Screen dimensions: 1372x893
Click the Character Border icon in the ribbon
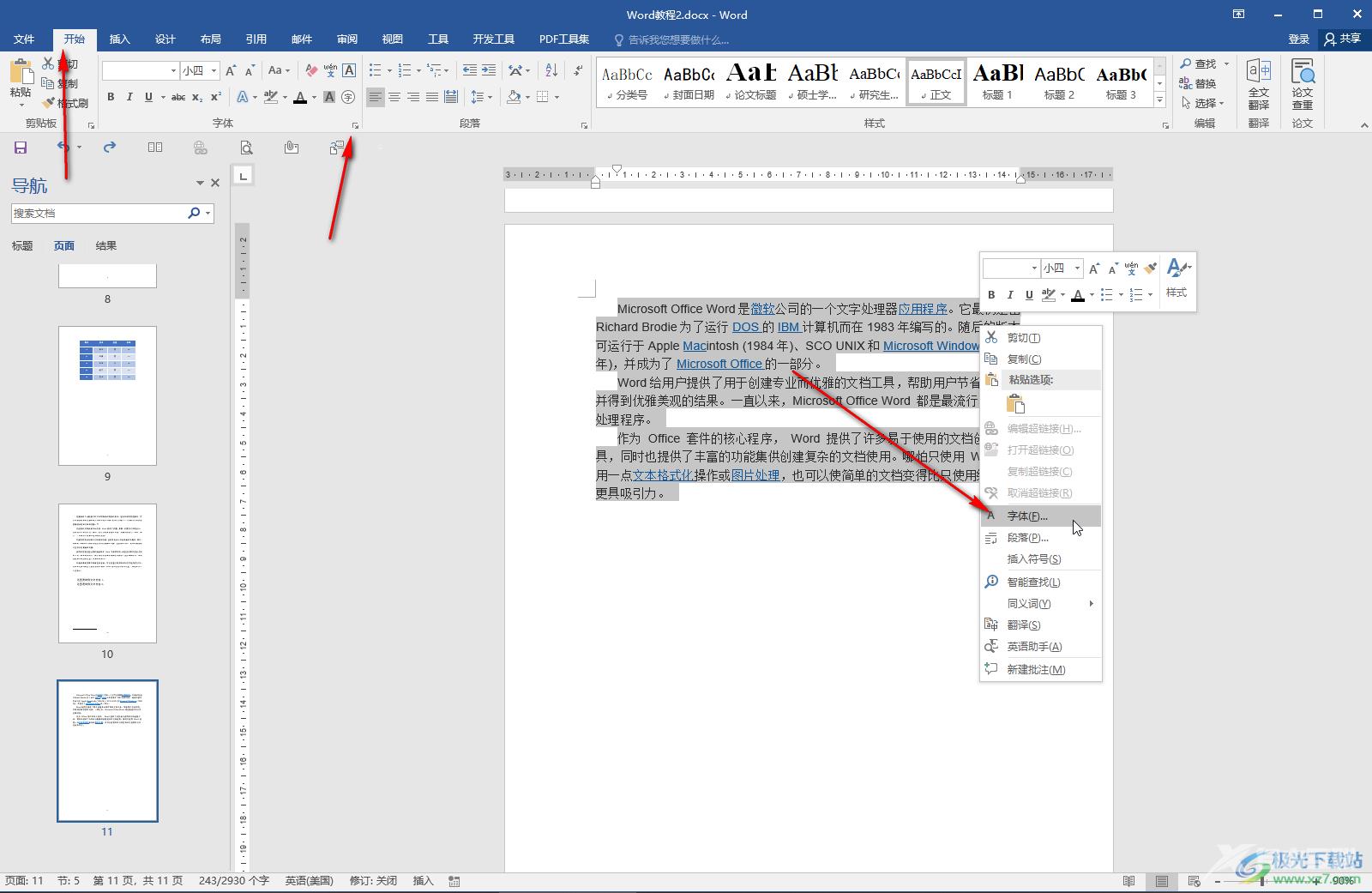click(x=349, y=70)
